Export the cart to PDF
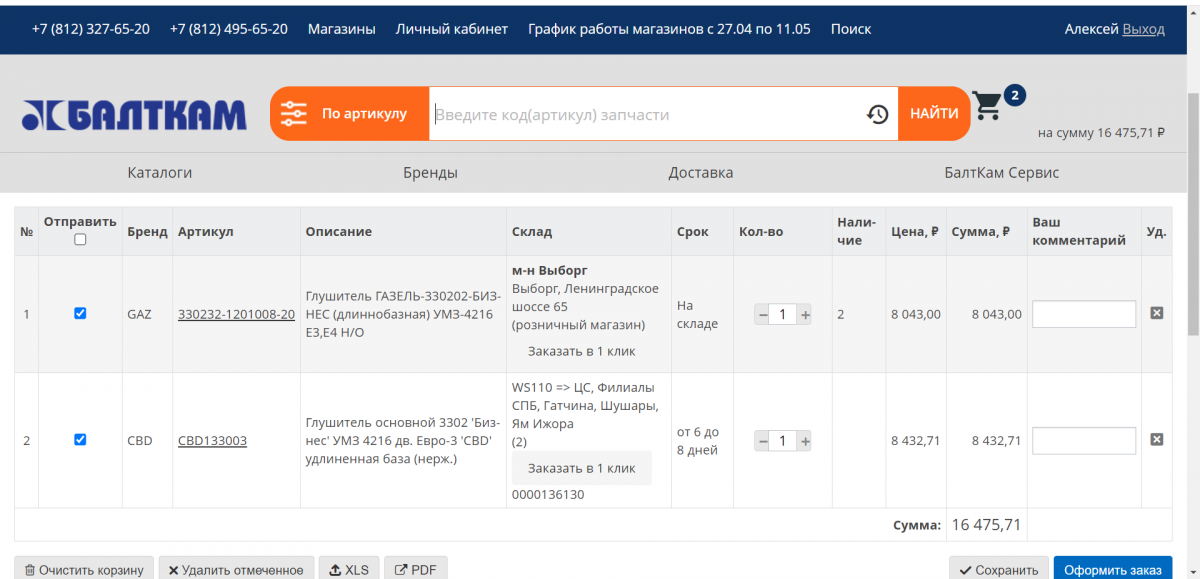 pos(415,570)
